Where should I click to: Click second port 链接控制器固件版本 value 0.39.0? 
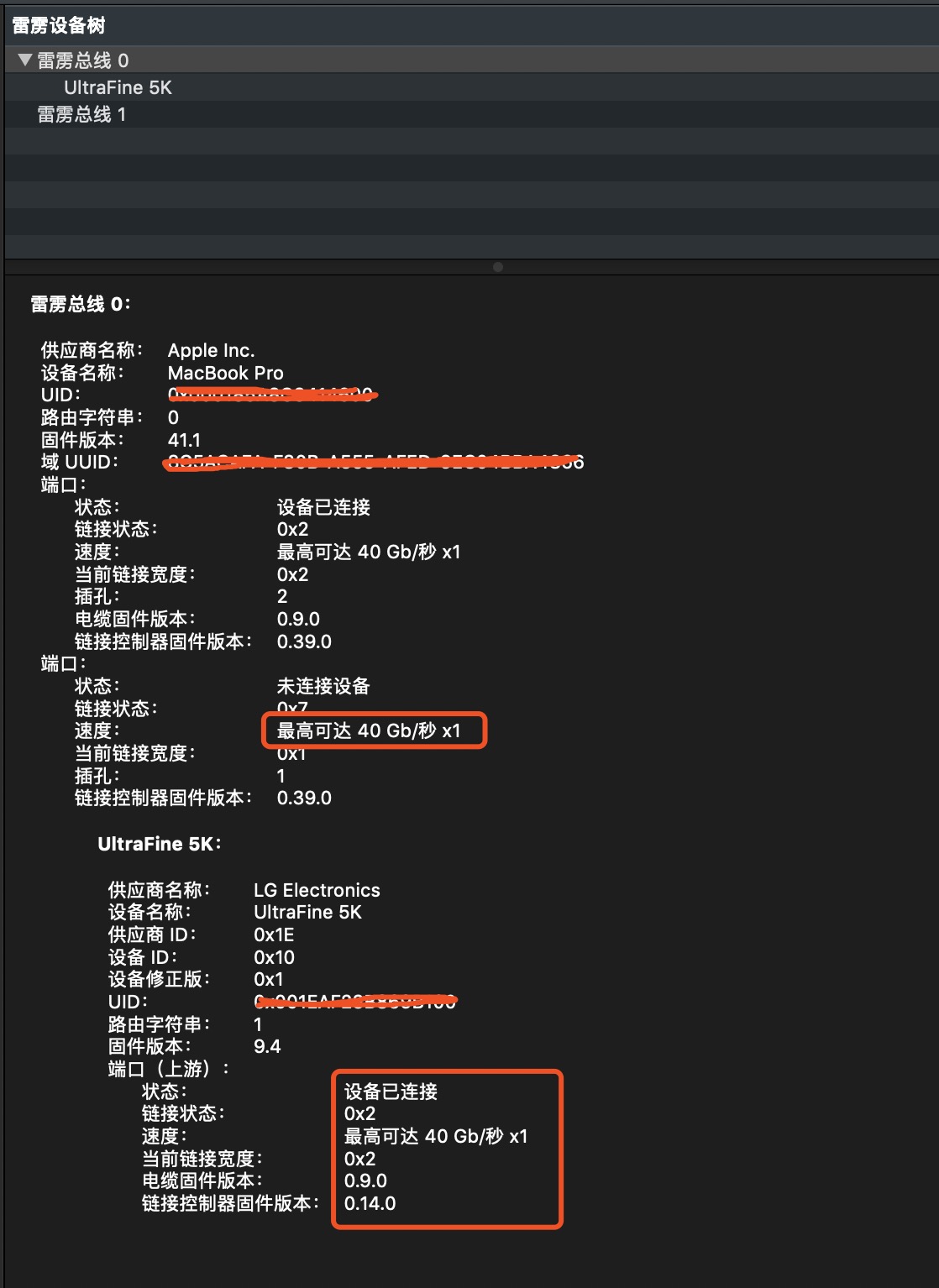(x=304, y=798)
